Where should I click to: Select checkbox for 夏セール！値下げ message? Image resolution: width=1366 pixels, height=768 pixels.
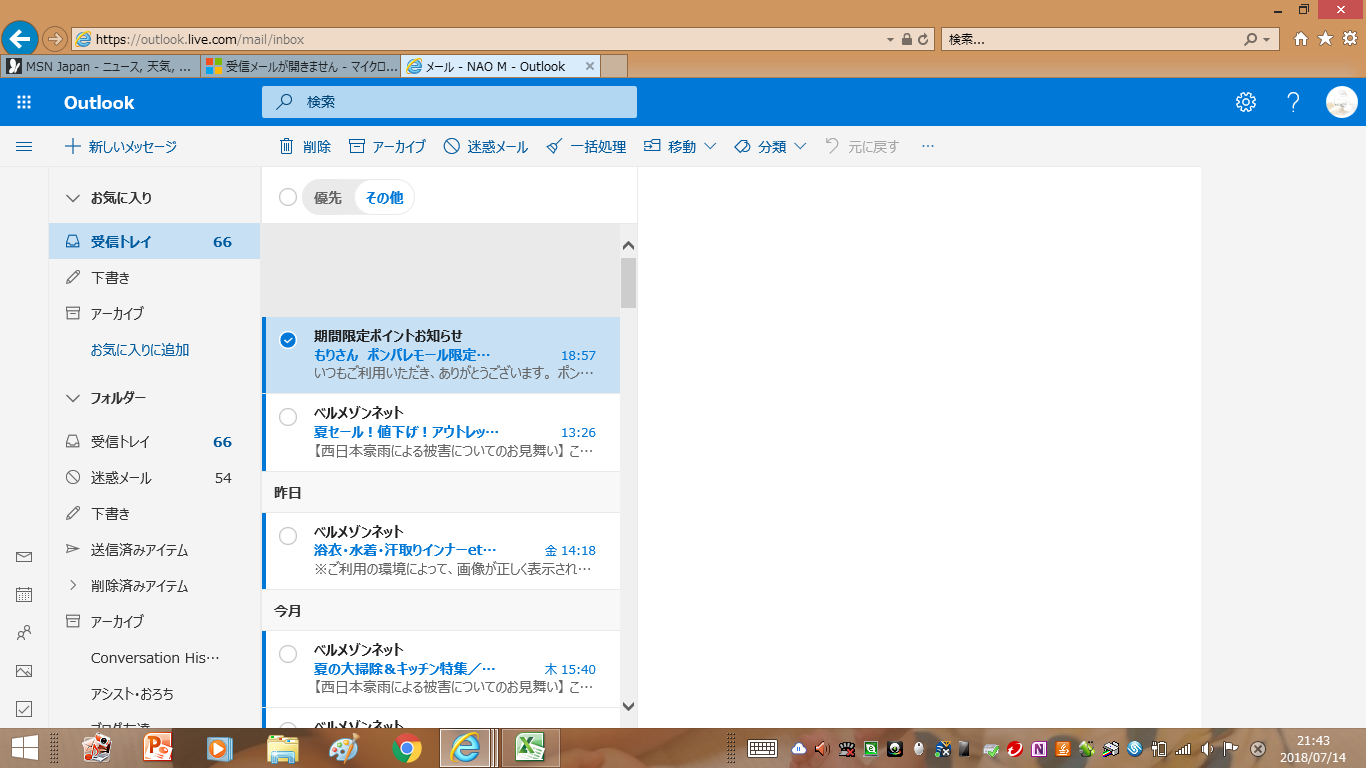288,417
